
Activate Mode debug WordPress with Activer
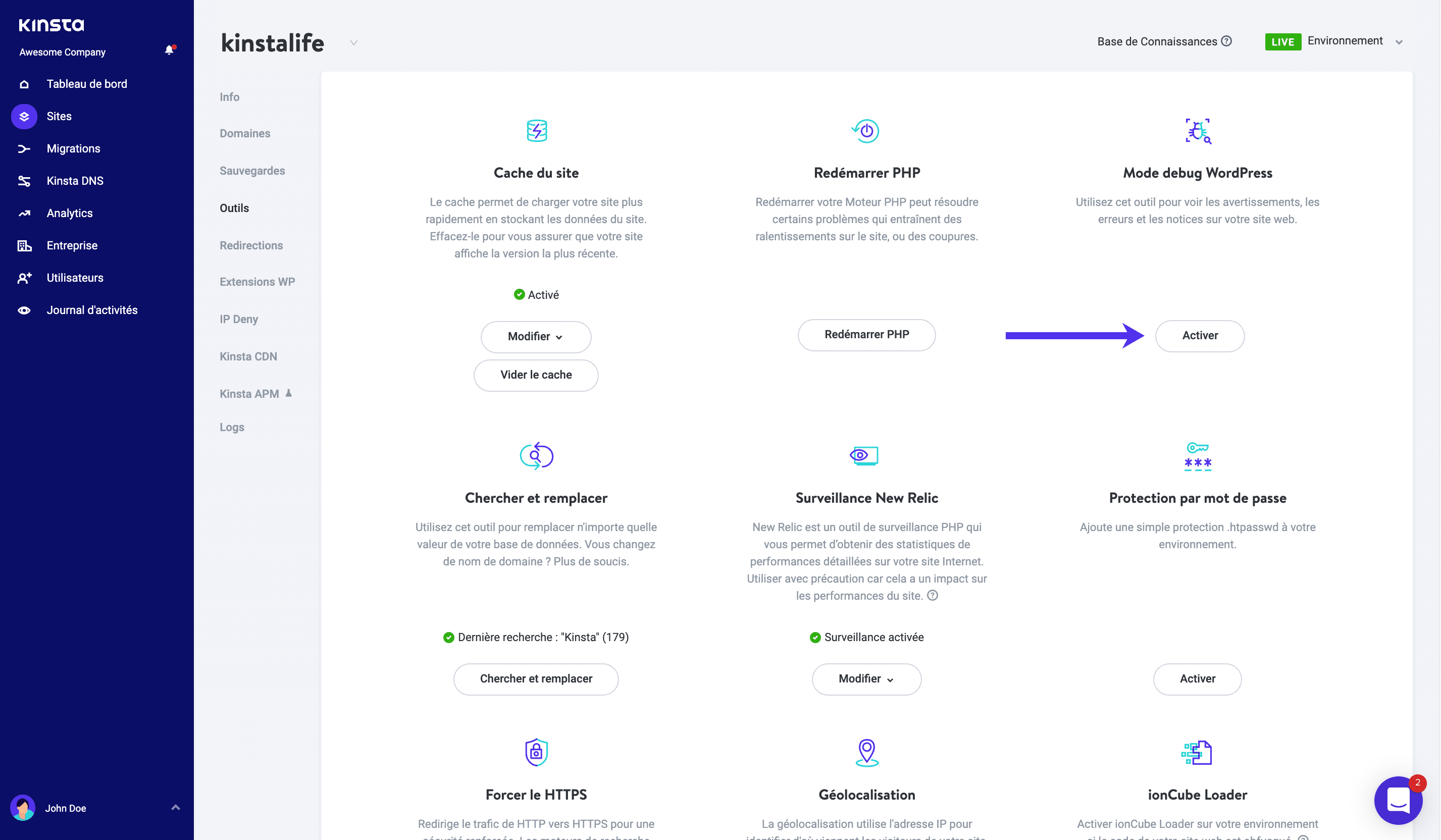pyautogui.click(x=1199, y=336)
